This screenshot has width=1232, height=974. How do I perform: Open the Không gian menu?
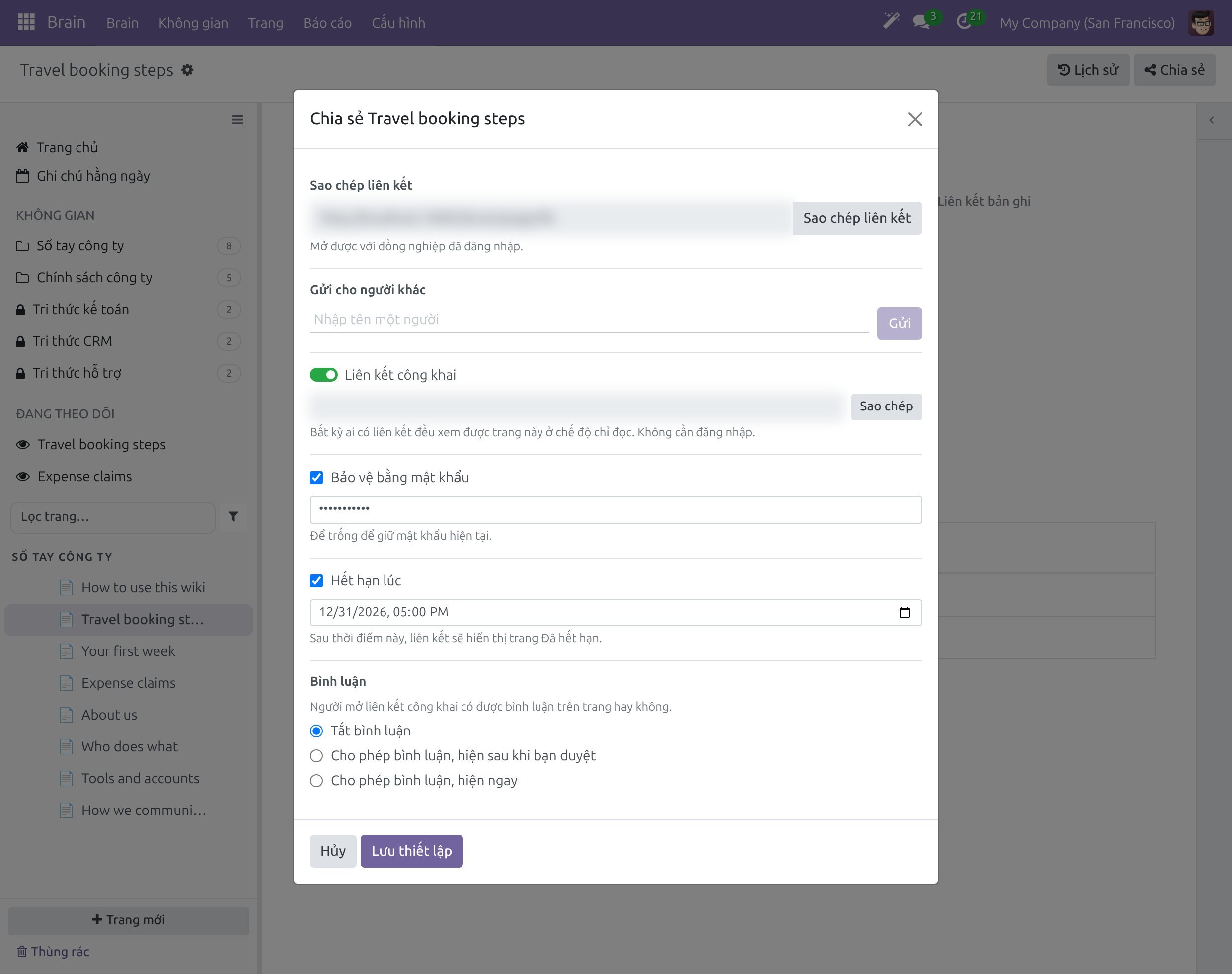click(193, 23)
